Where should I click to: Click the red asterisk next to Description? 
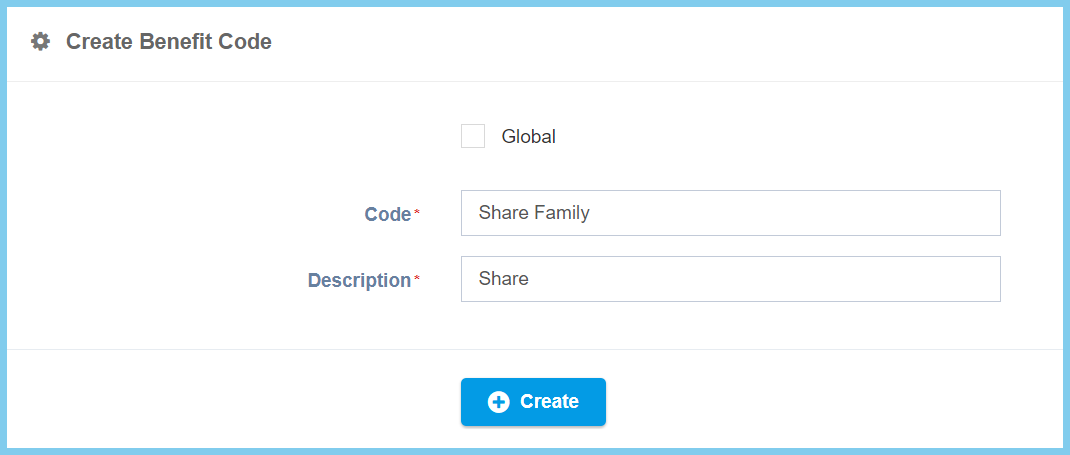417,280
